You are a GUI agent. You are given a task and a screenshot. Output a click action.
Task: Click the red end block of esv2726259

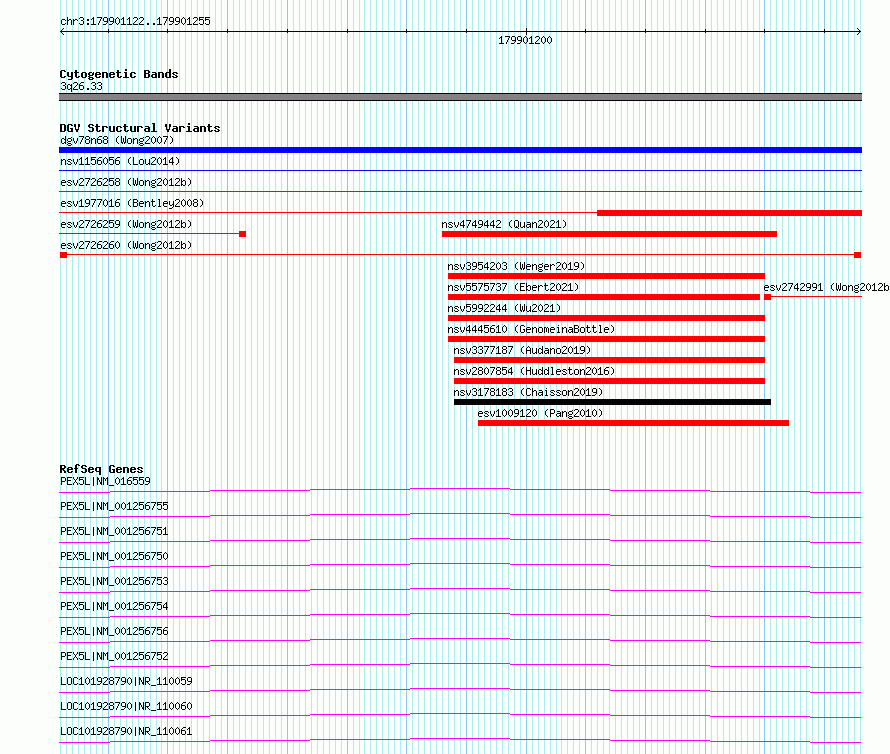(x=242, y=234)
